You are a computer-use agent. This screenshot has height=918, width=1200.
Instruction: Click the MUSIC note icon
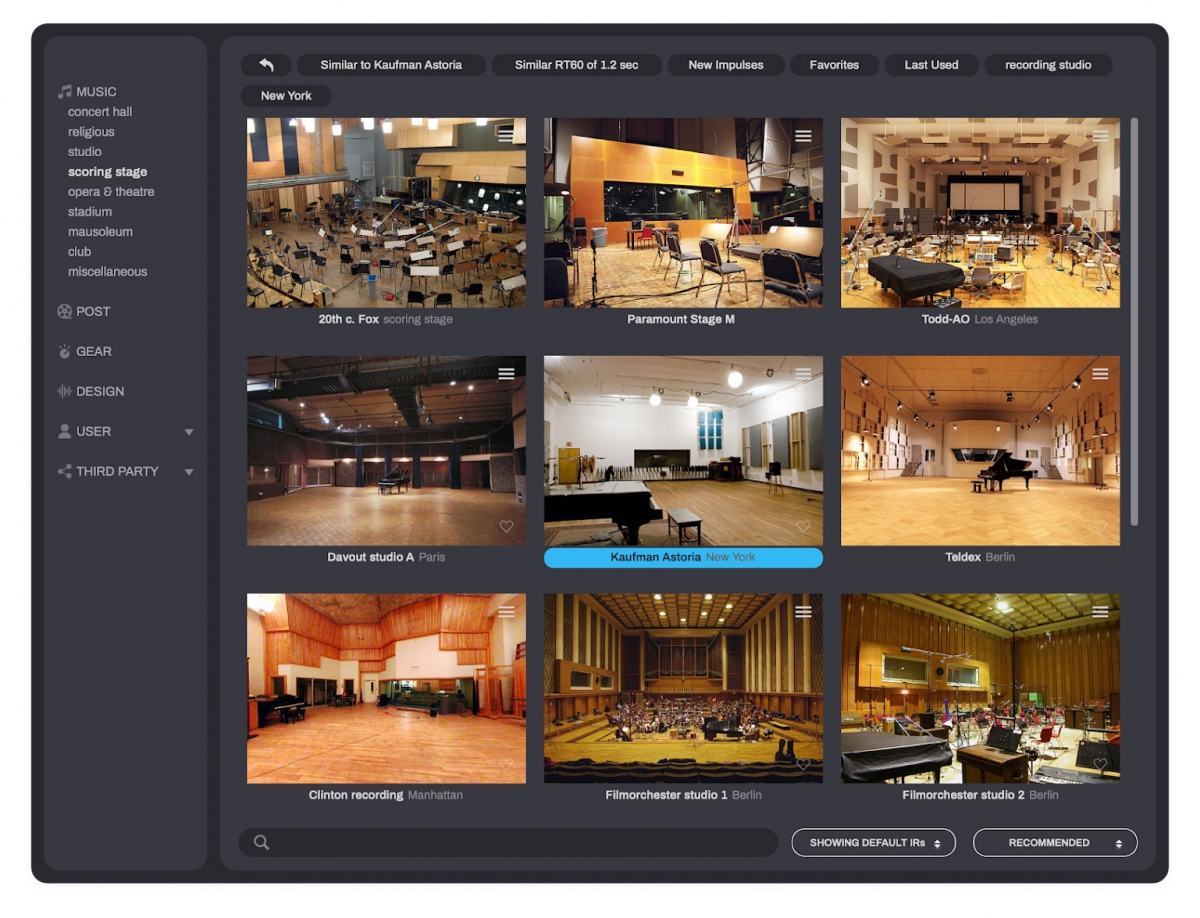tap(65, 92)
